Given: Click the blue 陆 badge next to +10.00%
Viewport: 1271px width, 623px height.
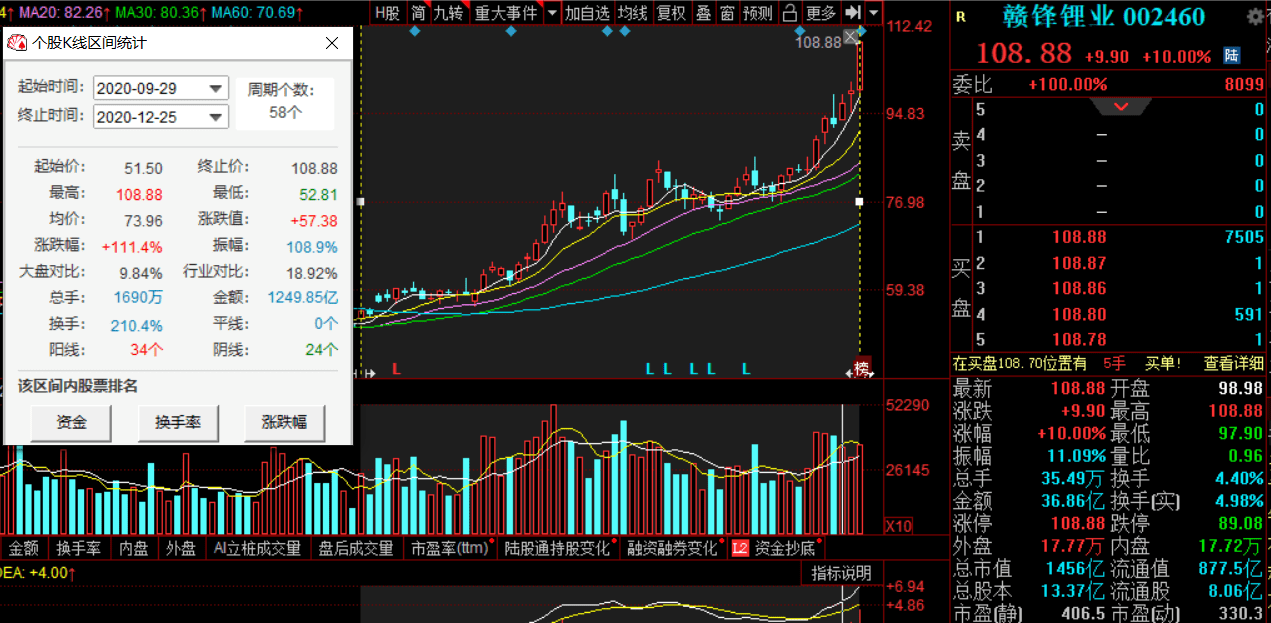Looking at the screenshot, I should (x=1232, y=56).
